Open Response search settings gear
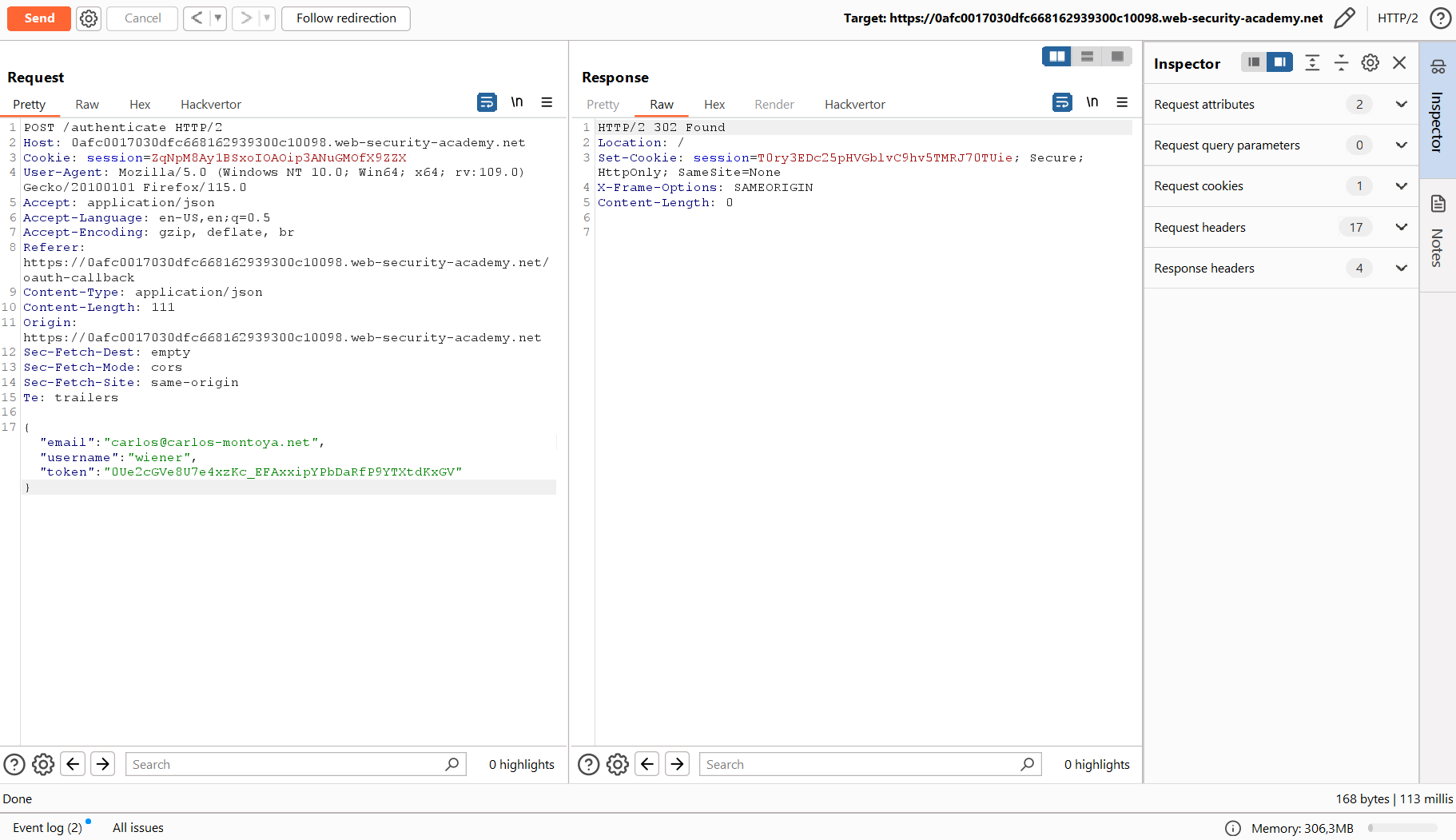The height and width of the screenshot is (840, 1456). pyautogui.click(x=618, y=765)
